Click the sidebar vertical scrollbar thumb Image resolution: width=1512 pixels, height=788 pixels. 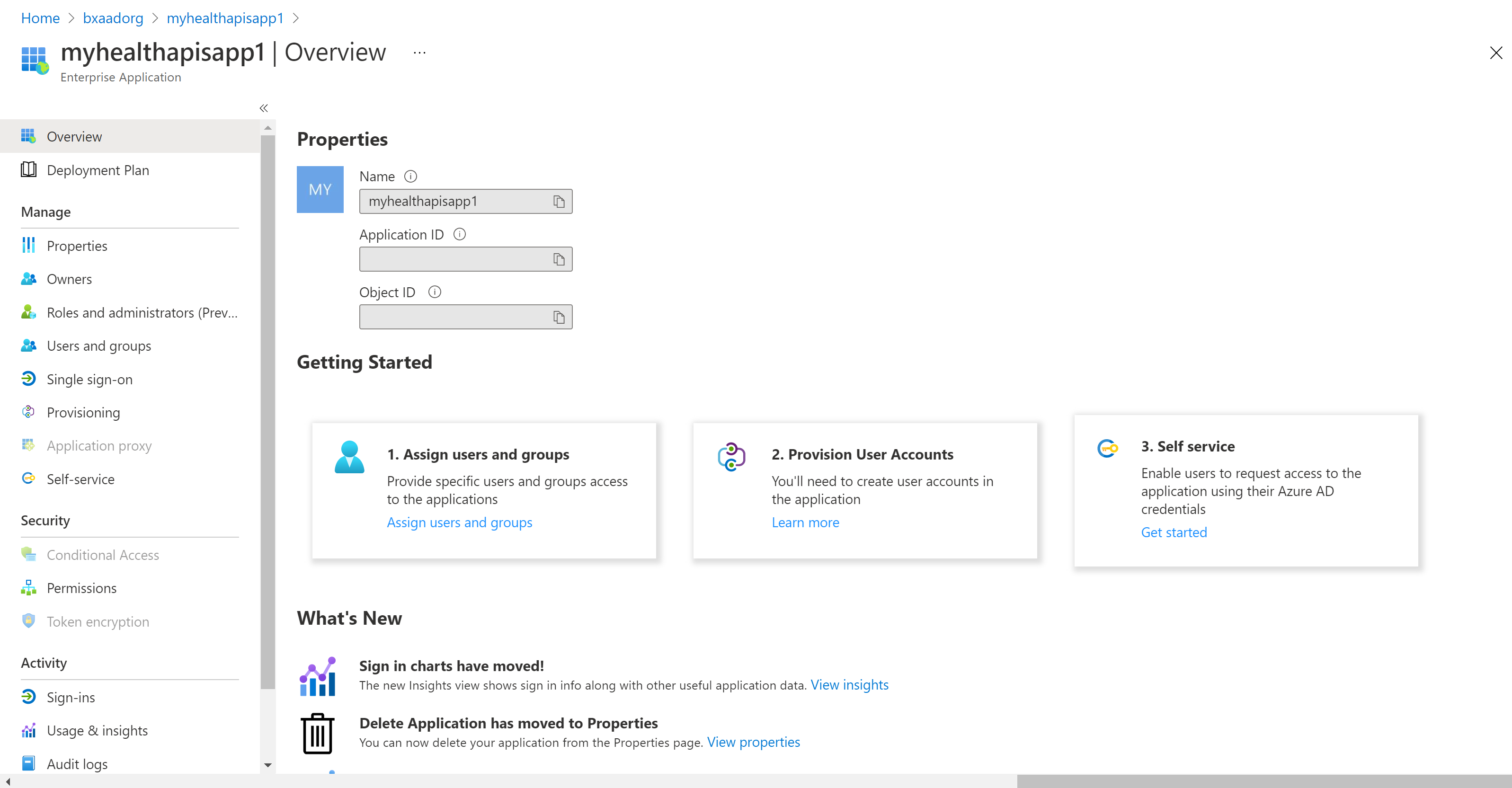click(267, 413)
